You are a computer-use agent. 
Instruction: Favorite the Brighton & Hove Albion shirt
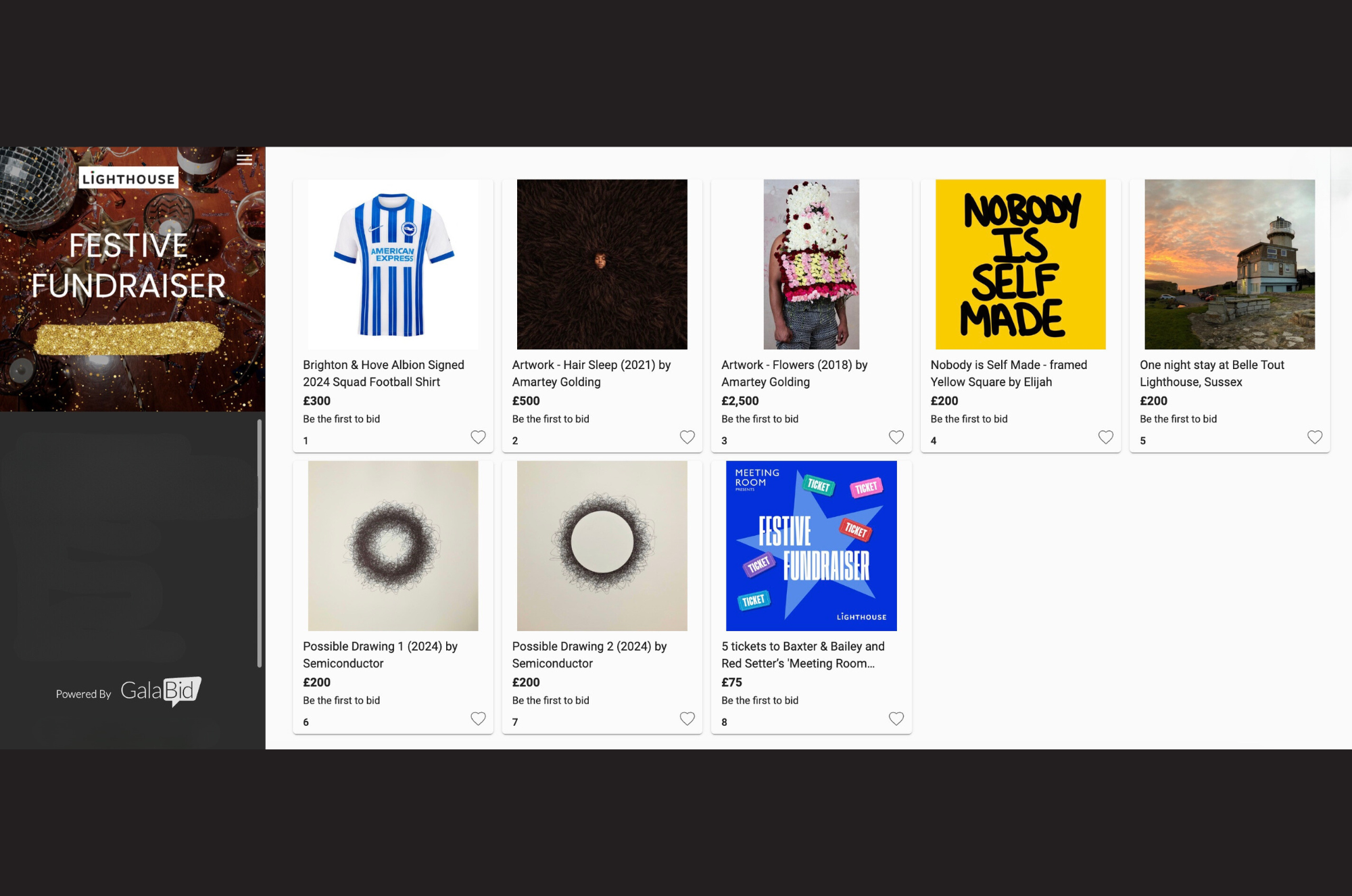click(x=478, y=437)
